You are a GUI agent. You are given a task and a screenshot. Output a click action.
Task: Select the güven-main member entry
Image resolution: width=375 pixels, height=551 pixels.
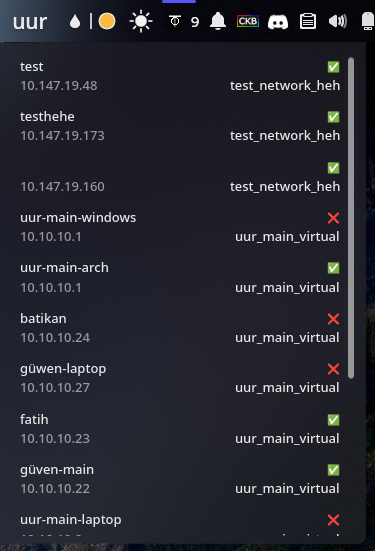coord(180,479)
